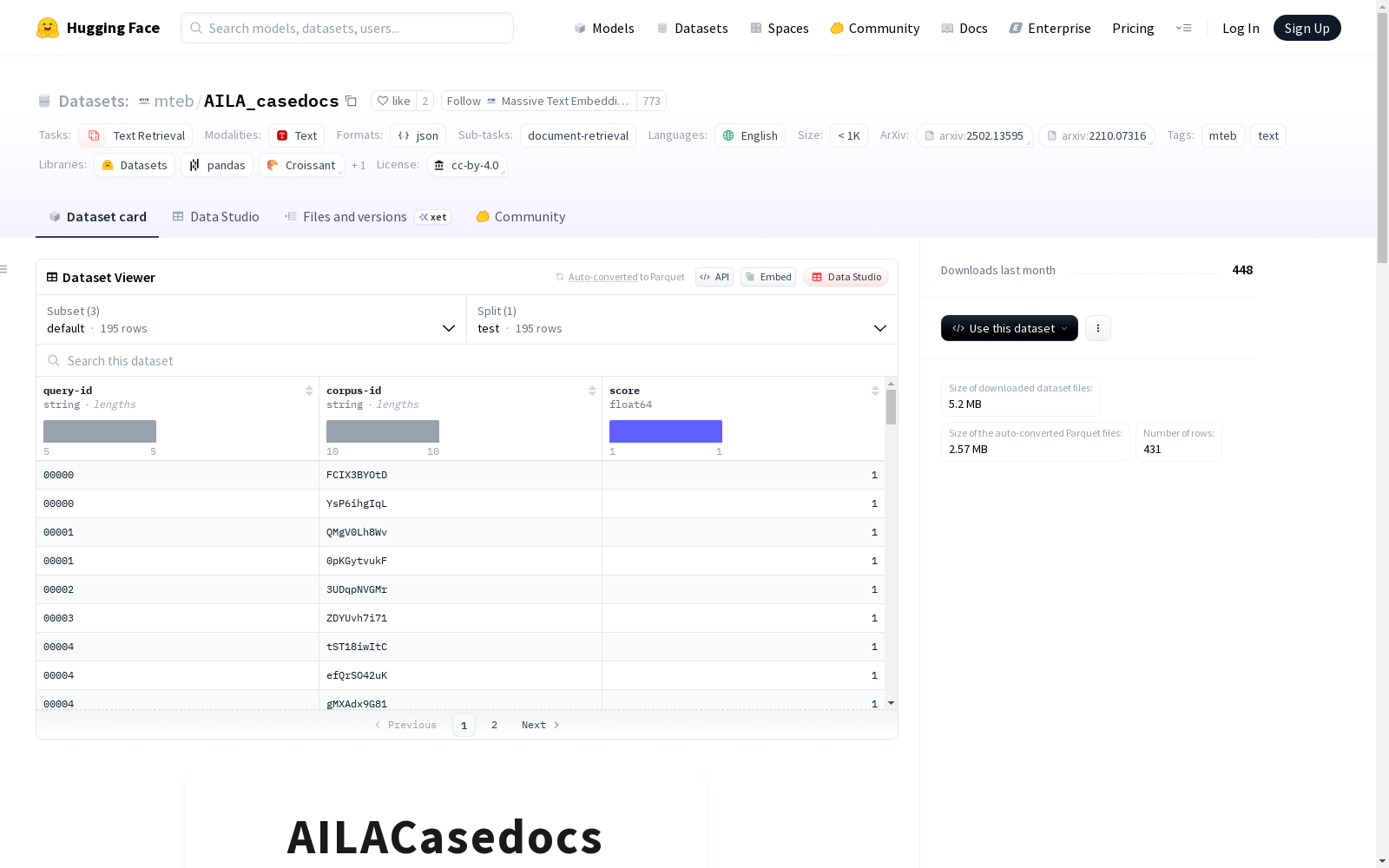Viewport: 1389px width, 868px height.
Task: Open Data Studio from viewer header
Action: coord(846,277)
